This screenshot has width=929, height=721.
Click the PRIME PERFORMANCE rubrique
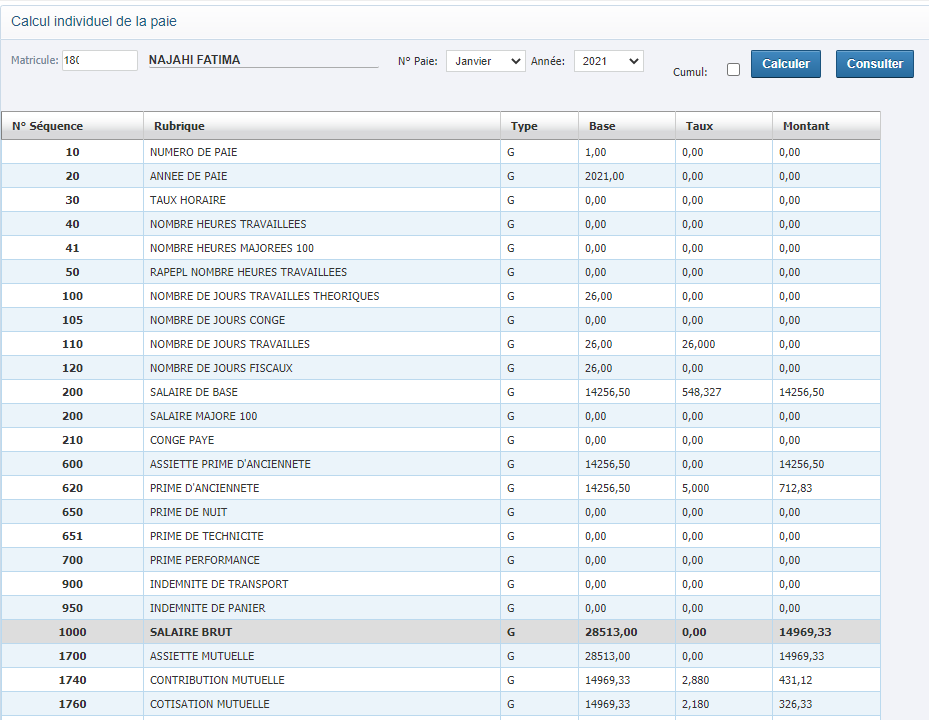pyautogui.click(x=204, y=560)
